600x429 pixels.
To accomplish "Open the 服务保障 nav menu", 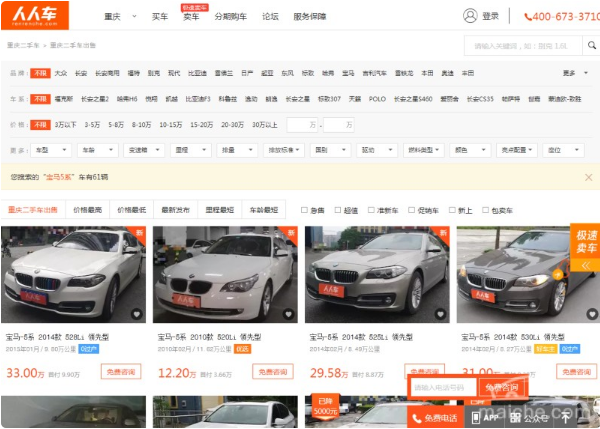I will (310, 16).
